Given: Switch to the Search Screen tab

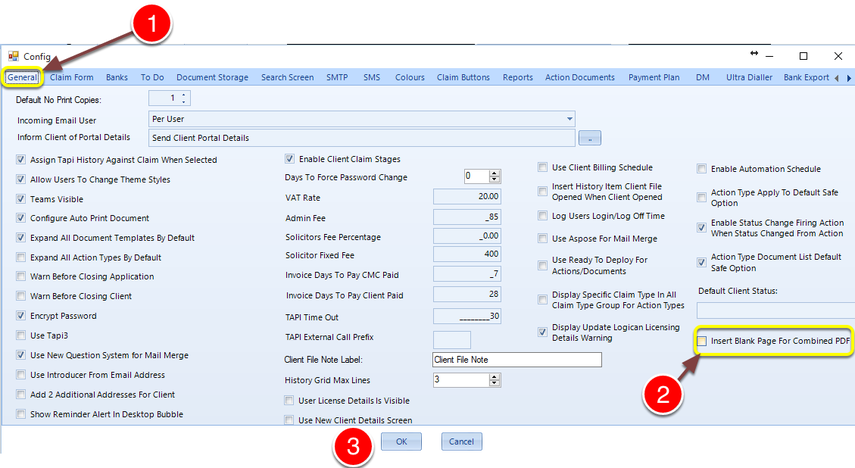Looking at the screenshot, I should pos(287,77).
